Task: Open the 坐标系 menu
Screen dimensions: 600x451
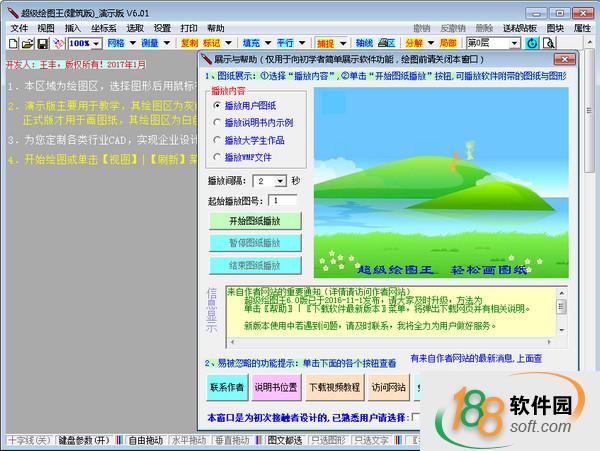Action: tap(104, 28)
